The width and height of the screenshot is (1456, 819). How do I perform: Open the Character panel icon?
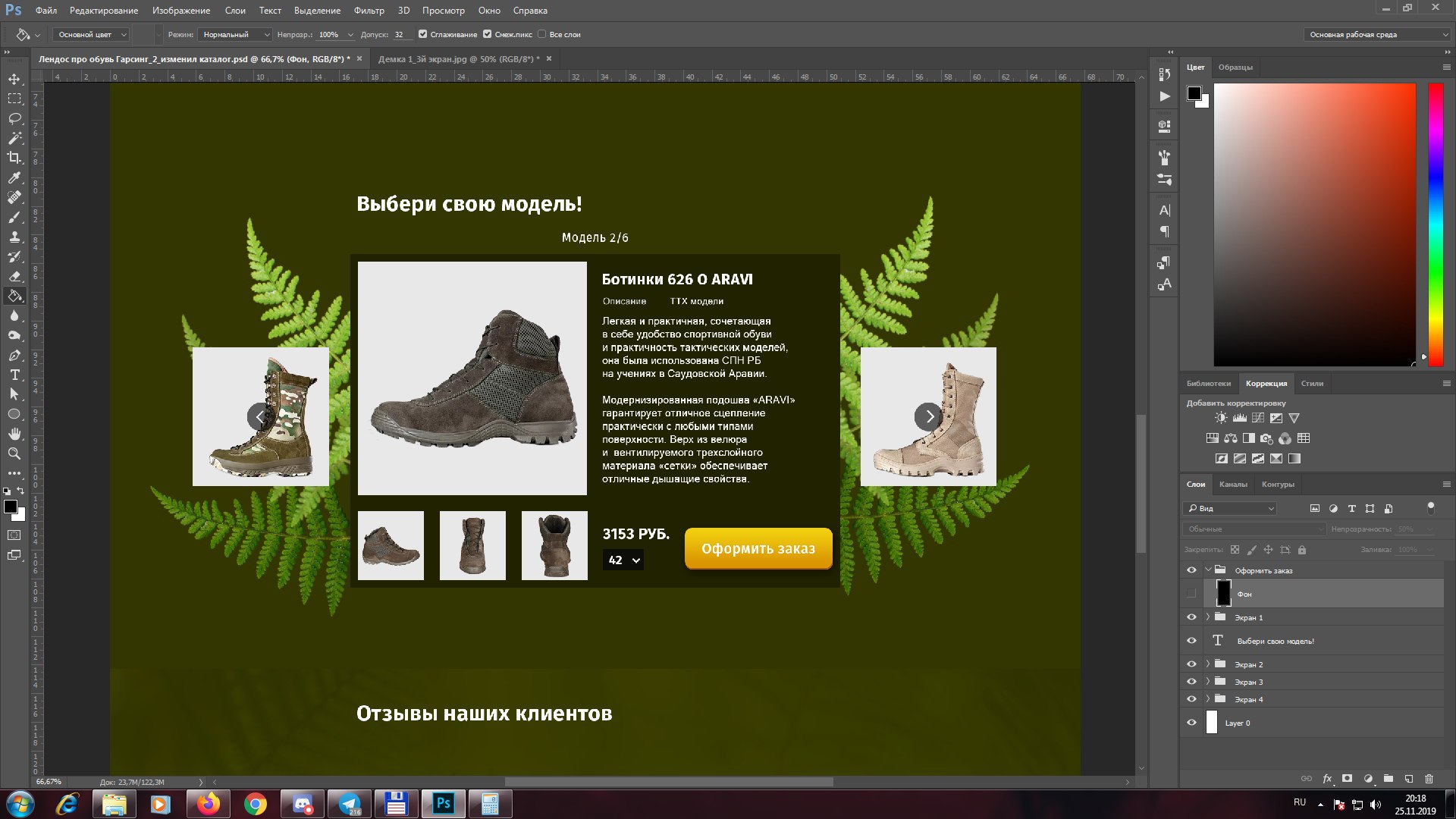1165,211
